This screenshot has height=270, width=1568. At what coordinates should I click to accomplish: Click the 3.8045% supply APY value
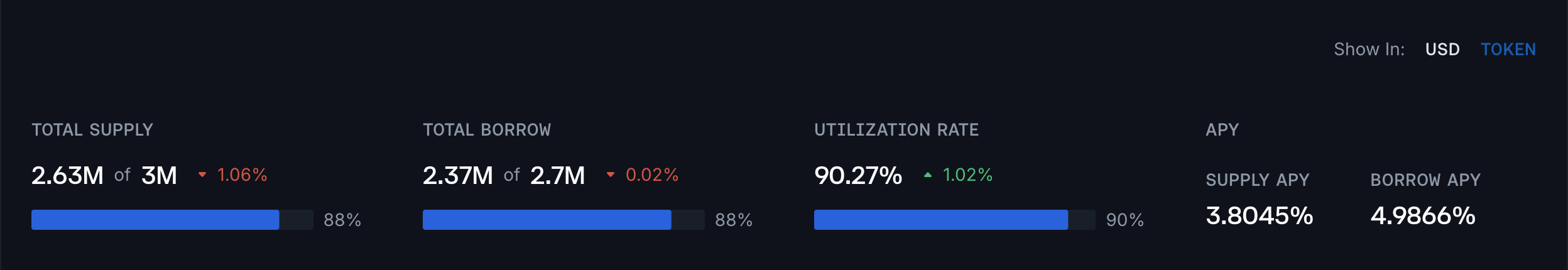tap(1259, 215)
